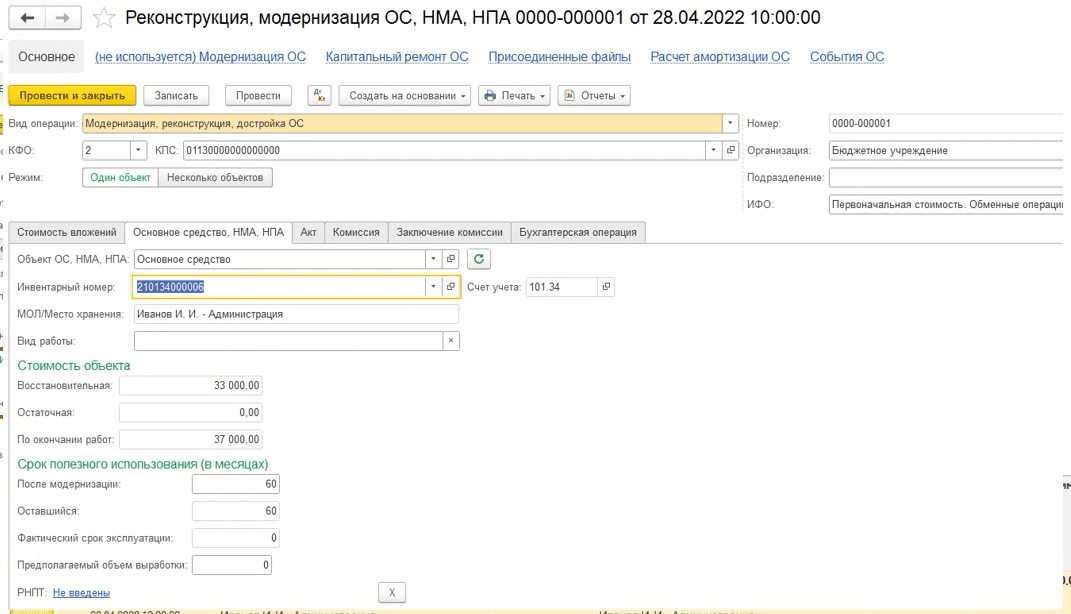Expand the КПС dropdown arrow
Image resolution: width=1071 pixels, height=614 pixels.
point(714,150)
